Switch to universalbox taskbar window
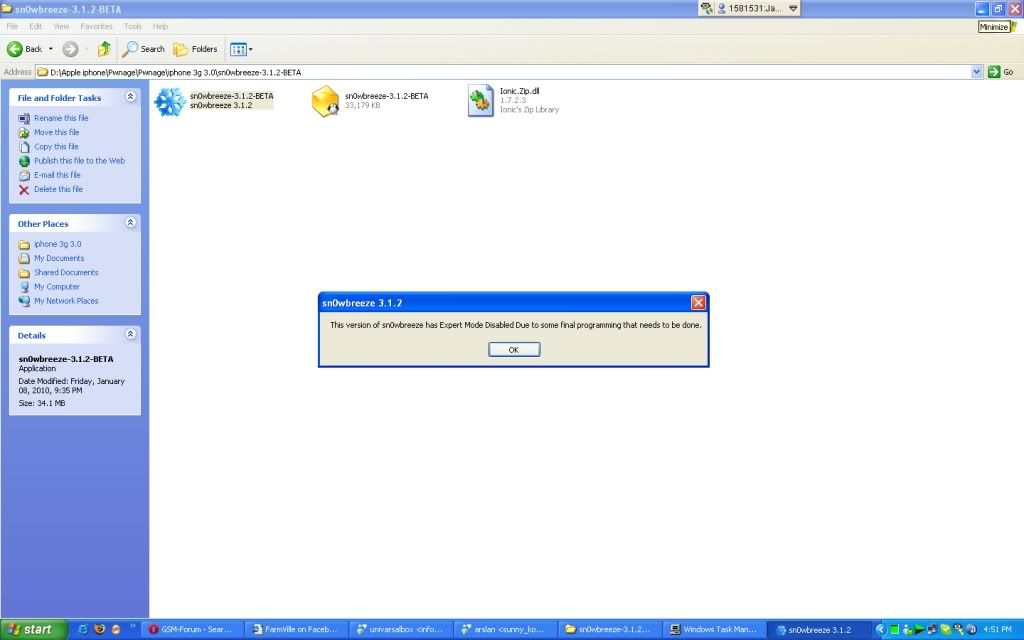 (401, 630)
